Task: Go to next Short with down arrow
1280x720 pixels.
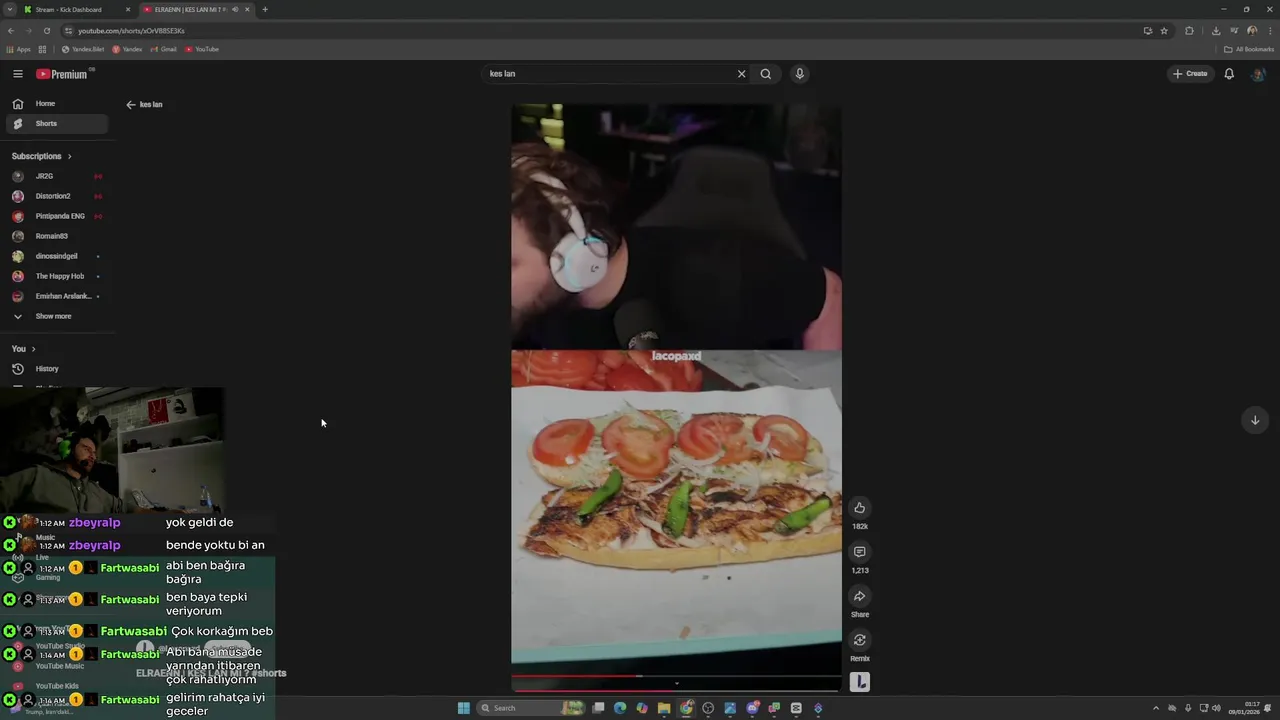Action: click(1255, 420)
